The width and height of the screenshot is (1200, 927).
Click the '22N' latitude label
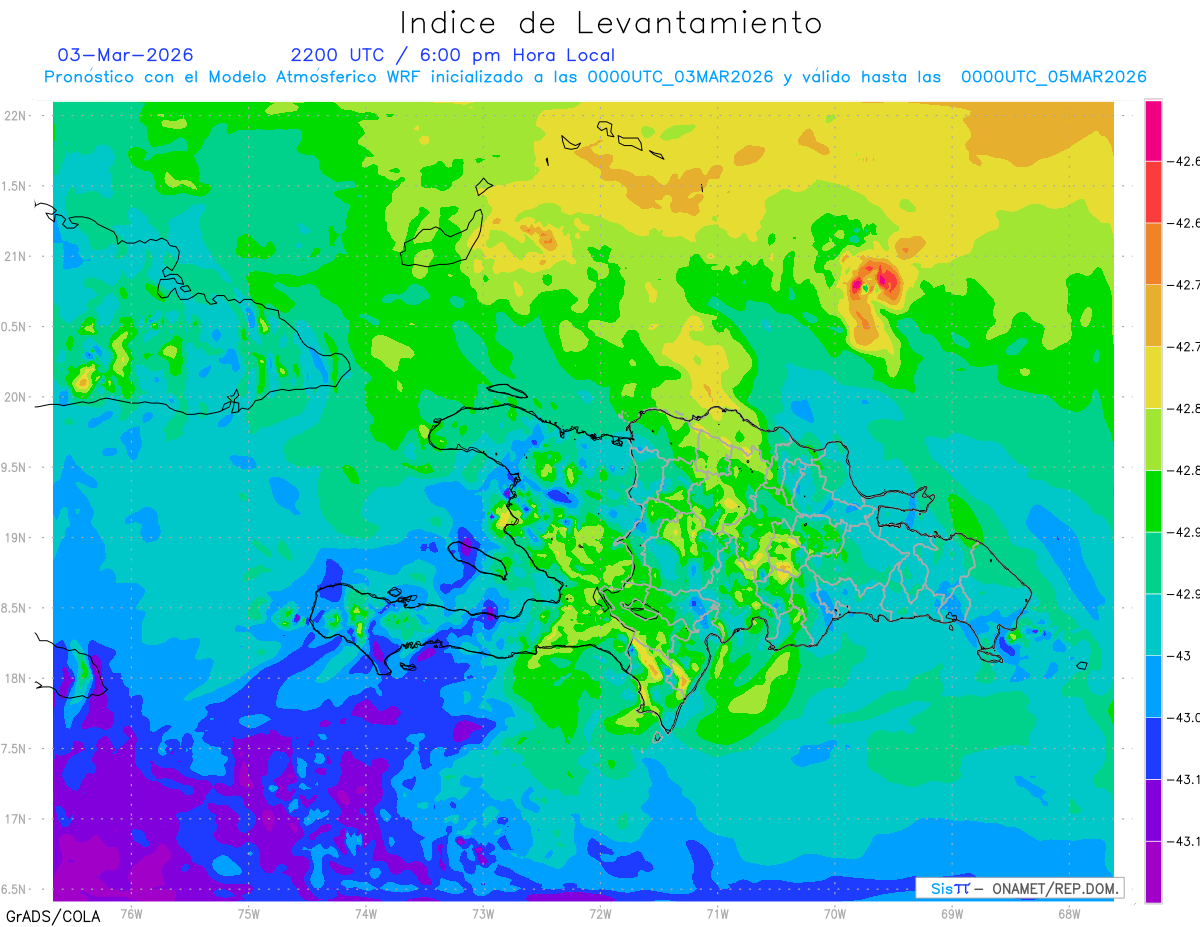click(x=15, y=116)
